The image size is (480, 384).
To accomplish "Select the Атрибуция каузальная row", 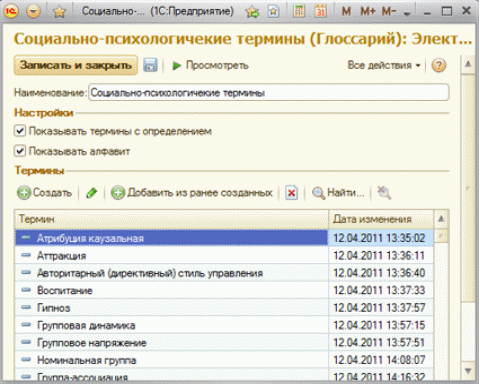I will click(171, 238).
